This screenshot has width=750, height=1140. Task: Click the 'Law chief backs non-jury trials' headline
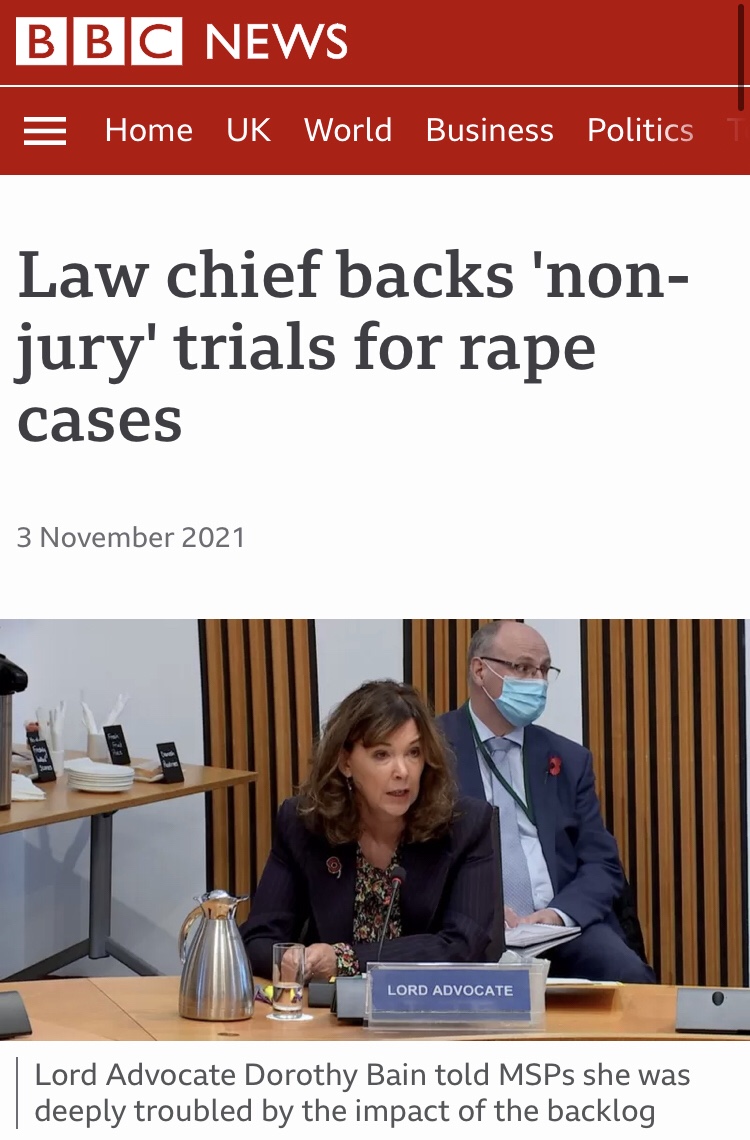click(x=353, y=347)
